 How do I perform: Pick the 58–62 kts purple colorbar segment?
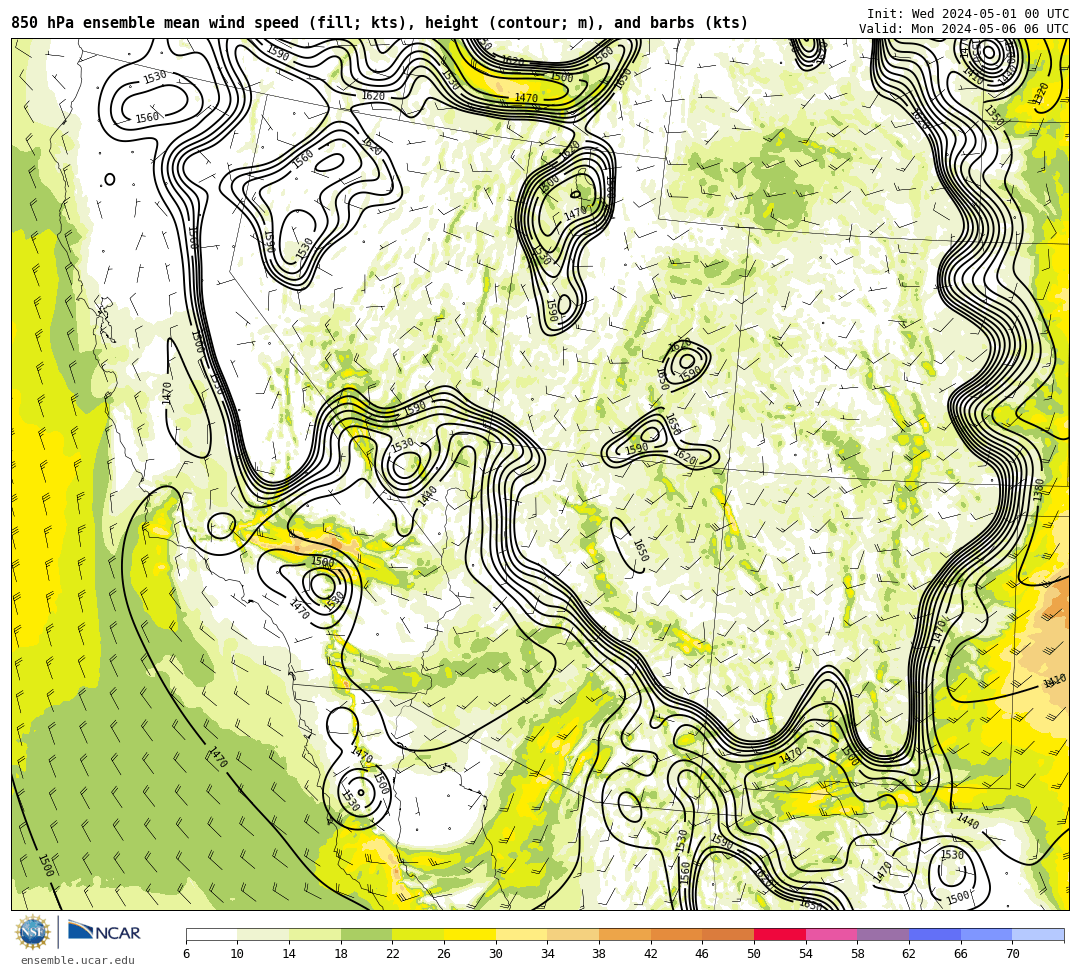[x=883, y=934]
